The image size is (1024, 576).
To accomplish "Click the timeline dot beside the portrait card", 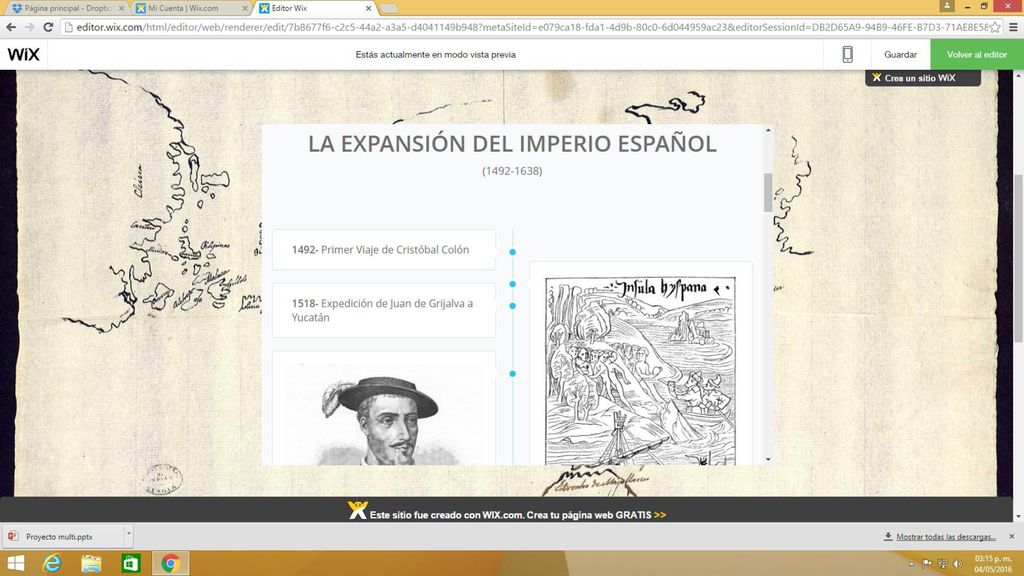I will click(x=513, y=374).
